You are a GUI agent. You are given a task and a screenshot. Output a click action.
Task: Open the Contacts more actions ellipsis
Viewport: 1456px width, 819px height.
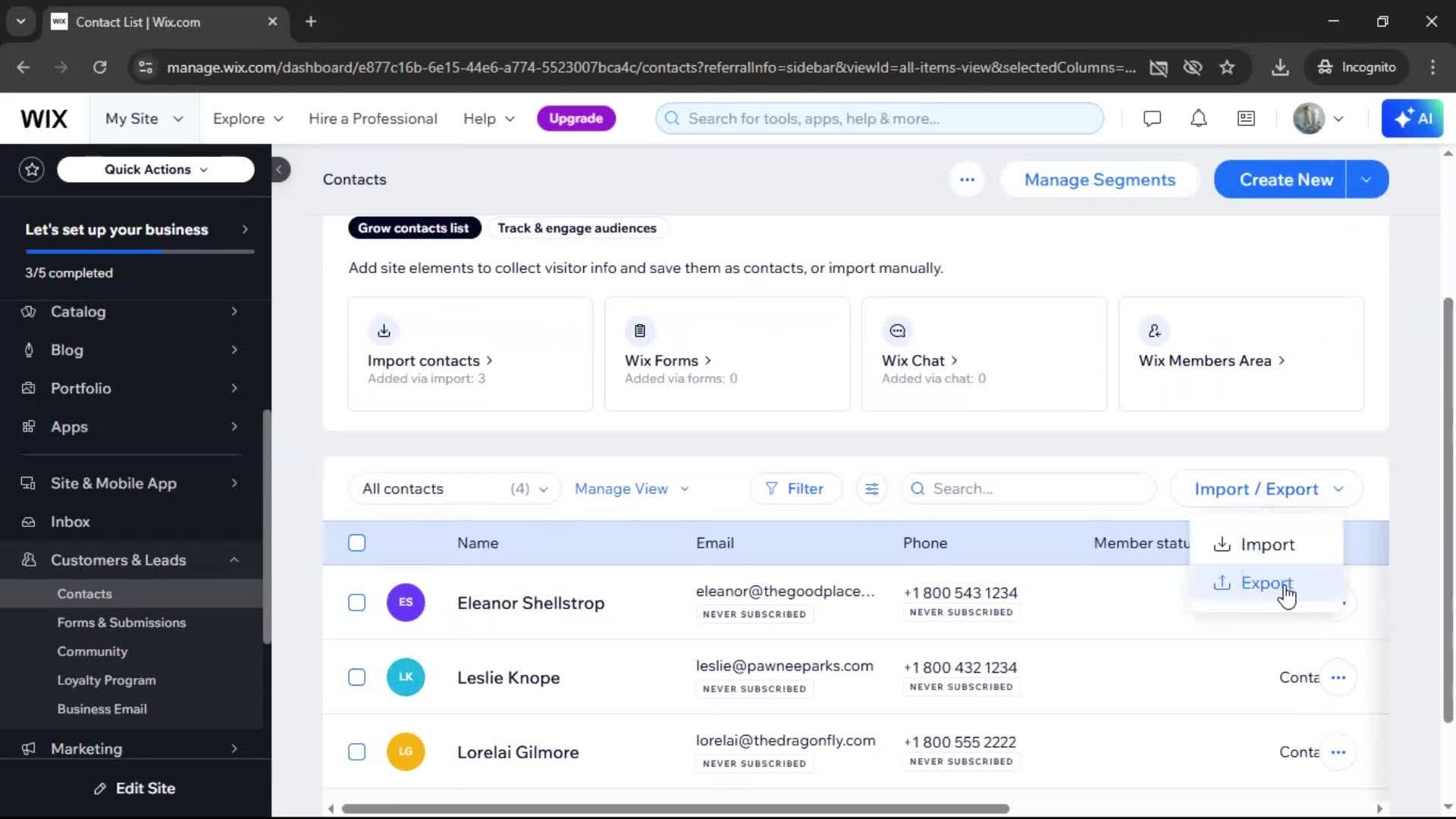point(967,180)
